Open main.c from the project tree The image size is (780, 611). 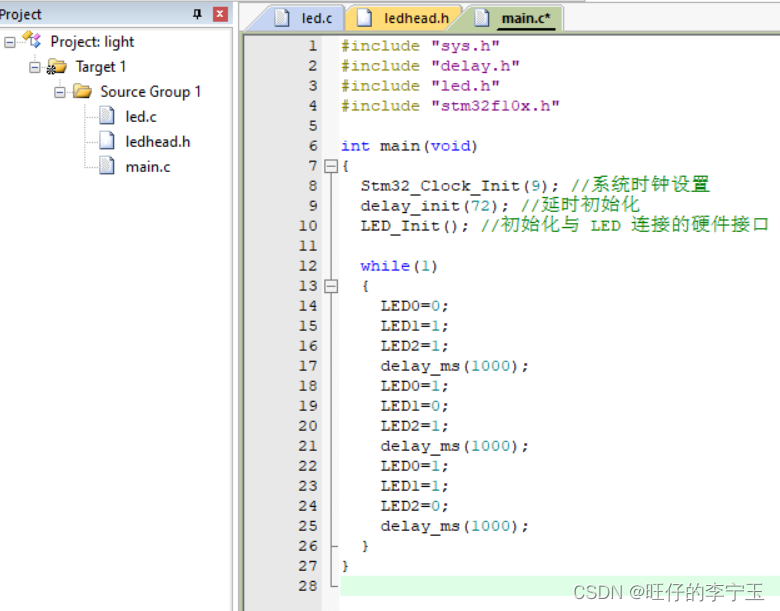148,167
